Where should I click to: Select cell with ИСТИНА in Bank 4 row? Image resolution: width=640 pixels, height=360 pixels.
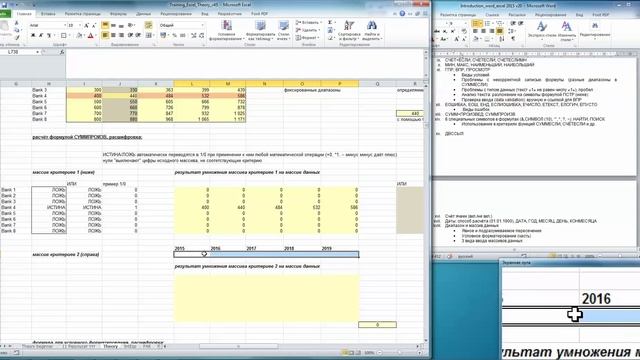point(49,207)
